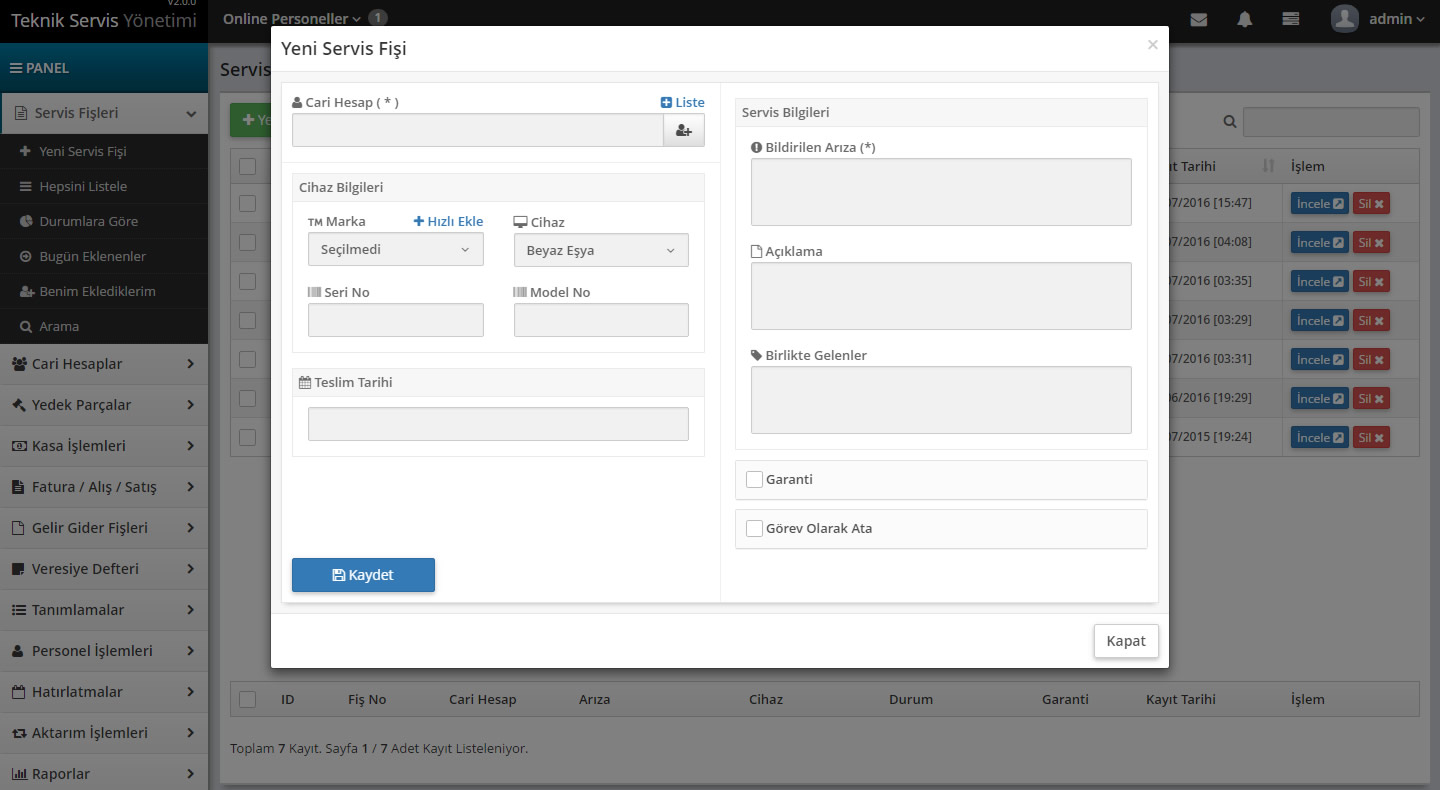Screen dimensions: 1440x790
Task: Enable the Garanti checkbox
Action: pos(755,480)
